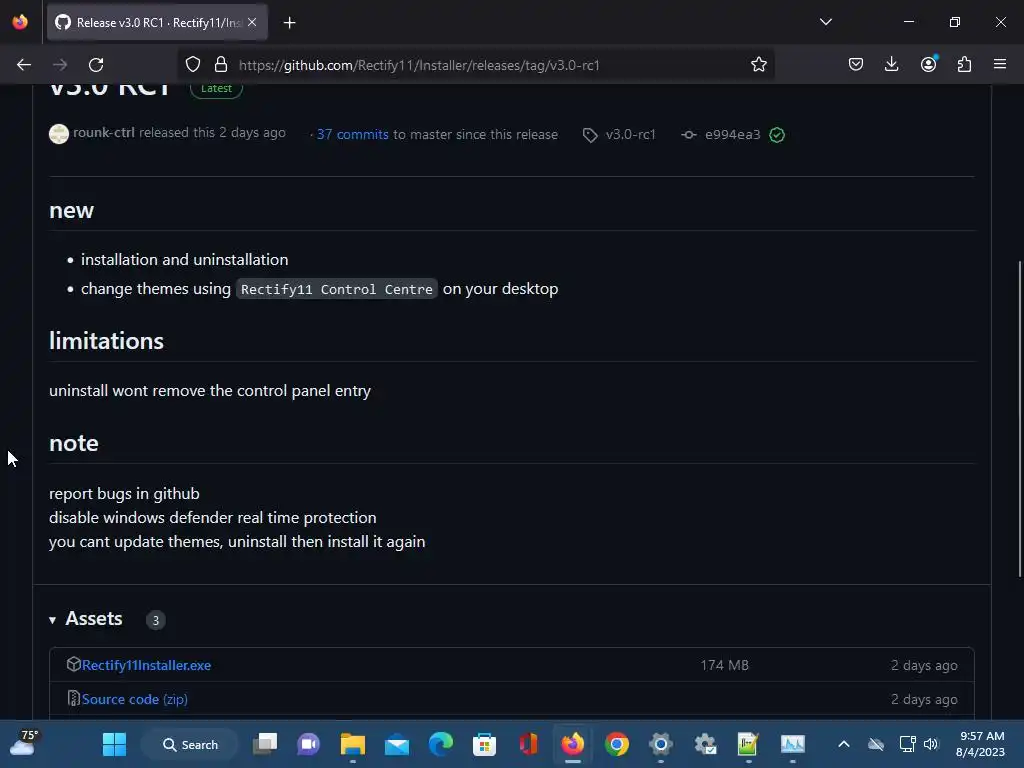Open Microsoft Store from taskbar
Screen dimensions: 1024x768
click(485, 744)
